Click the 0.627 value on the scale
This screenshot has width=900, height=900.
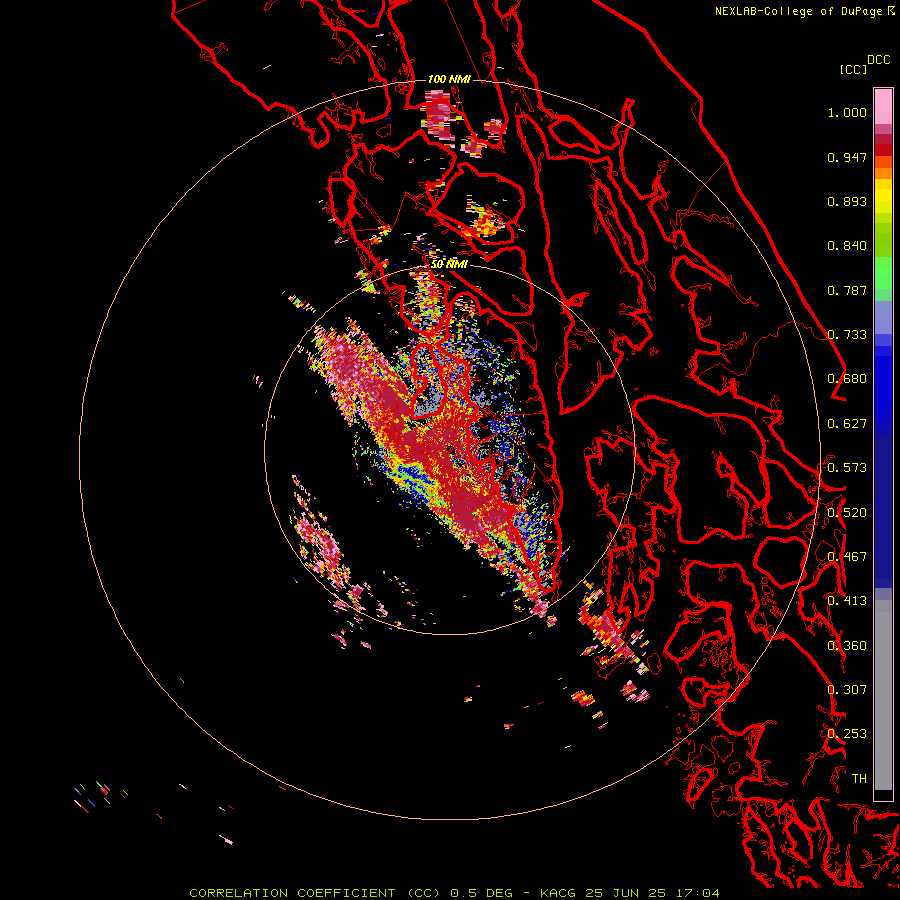coord(847,424)
